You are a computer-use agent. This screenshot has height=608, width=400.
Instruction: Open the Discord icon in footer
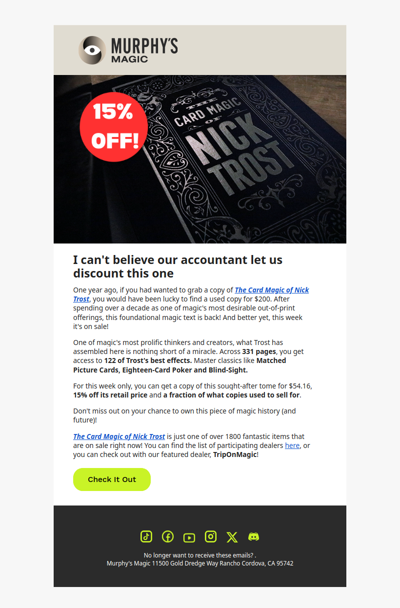point(253,537)
